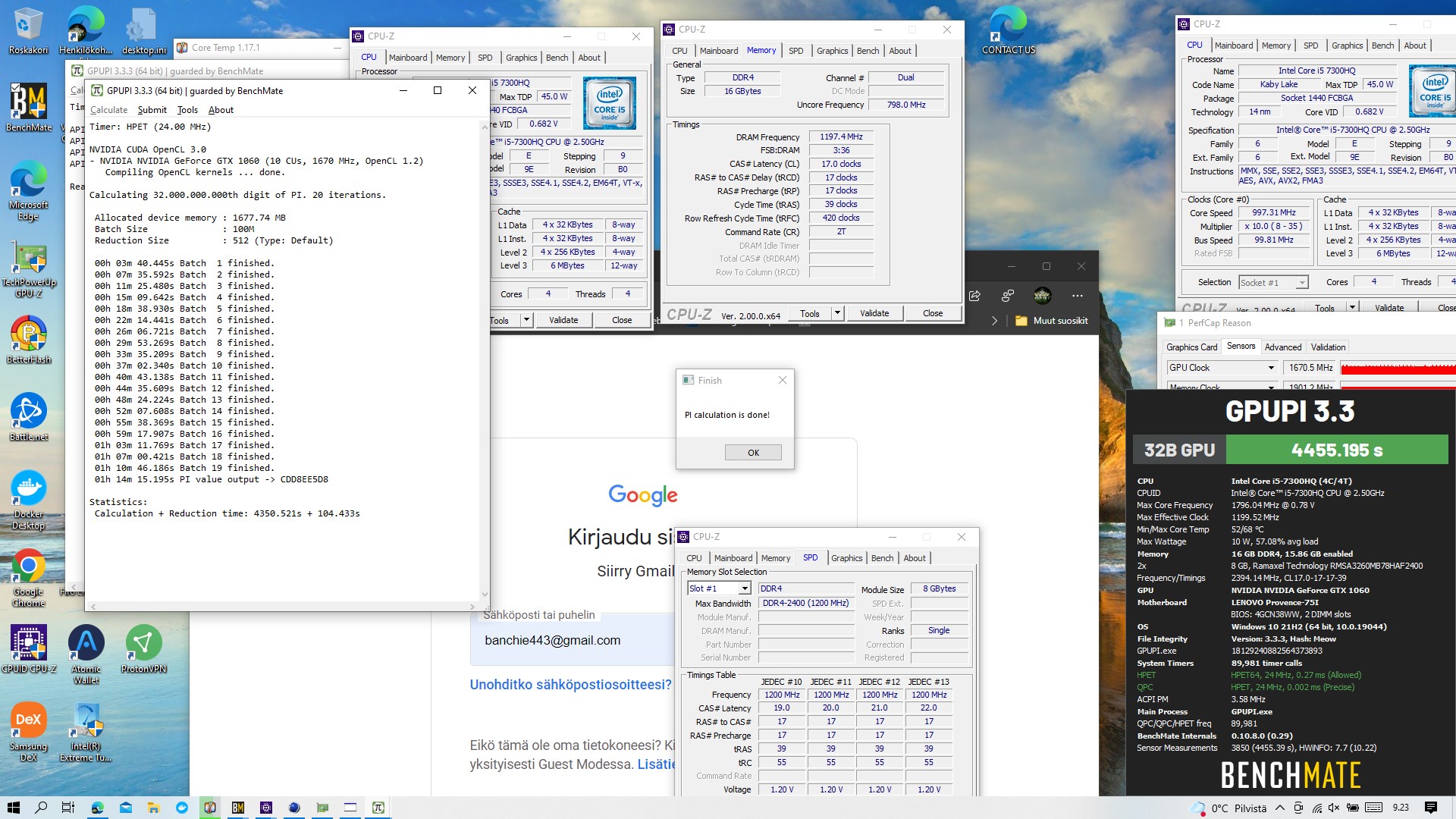Open BenchMate desktop shortcut
Image resolution: width=1456 pixels, height=819 pixels.
point(28,106)
